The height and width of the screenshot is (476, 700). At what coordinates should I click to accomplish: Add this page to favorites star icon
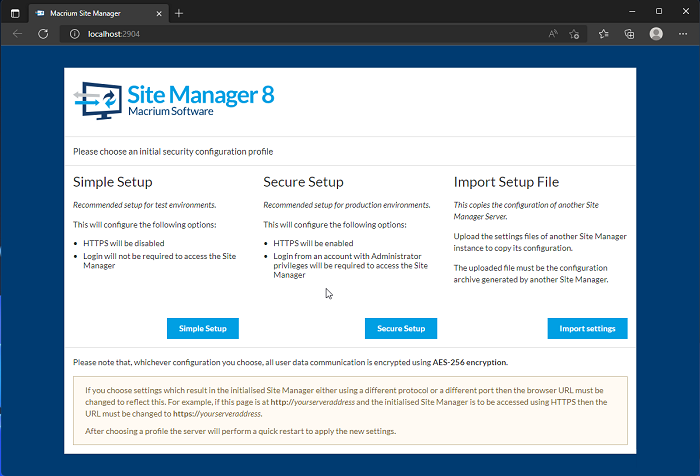click(x=574, y=34)
